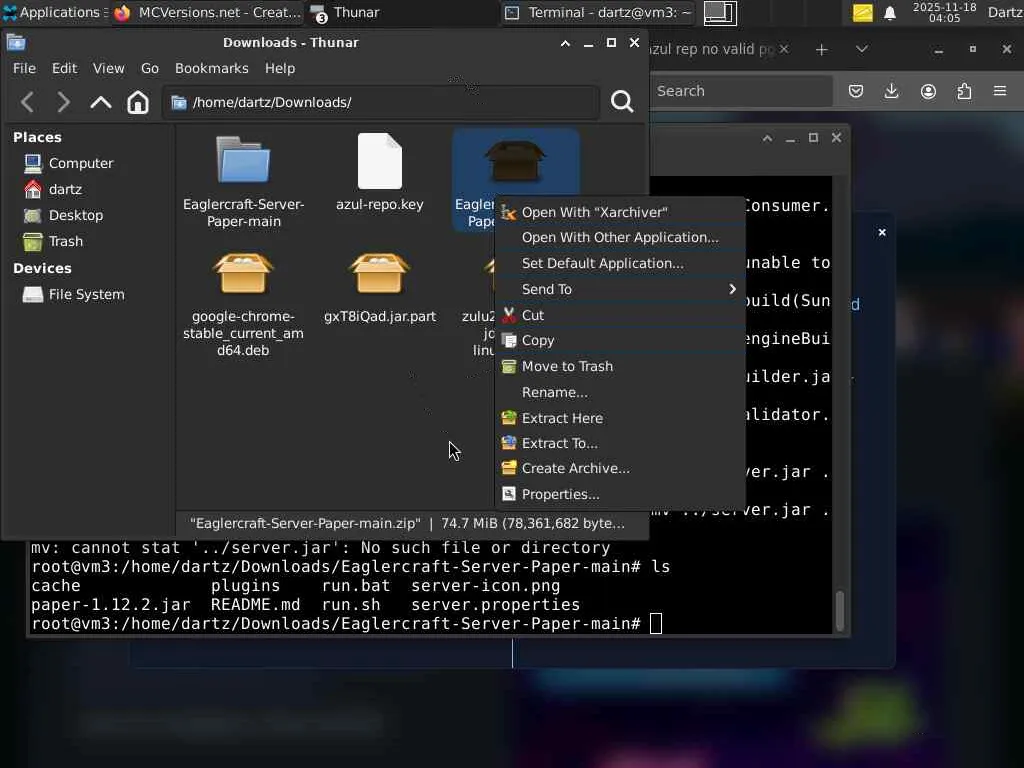
Task: Go back in Thunar navigation
Action: (27, 102)
